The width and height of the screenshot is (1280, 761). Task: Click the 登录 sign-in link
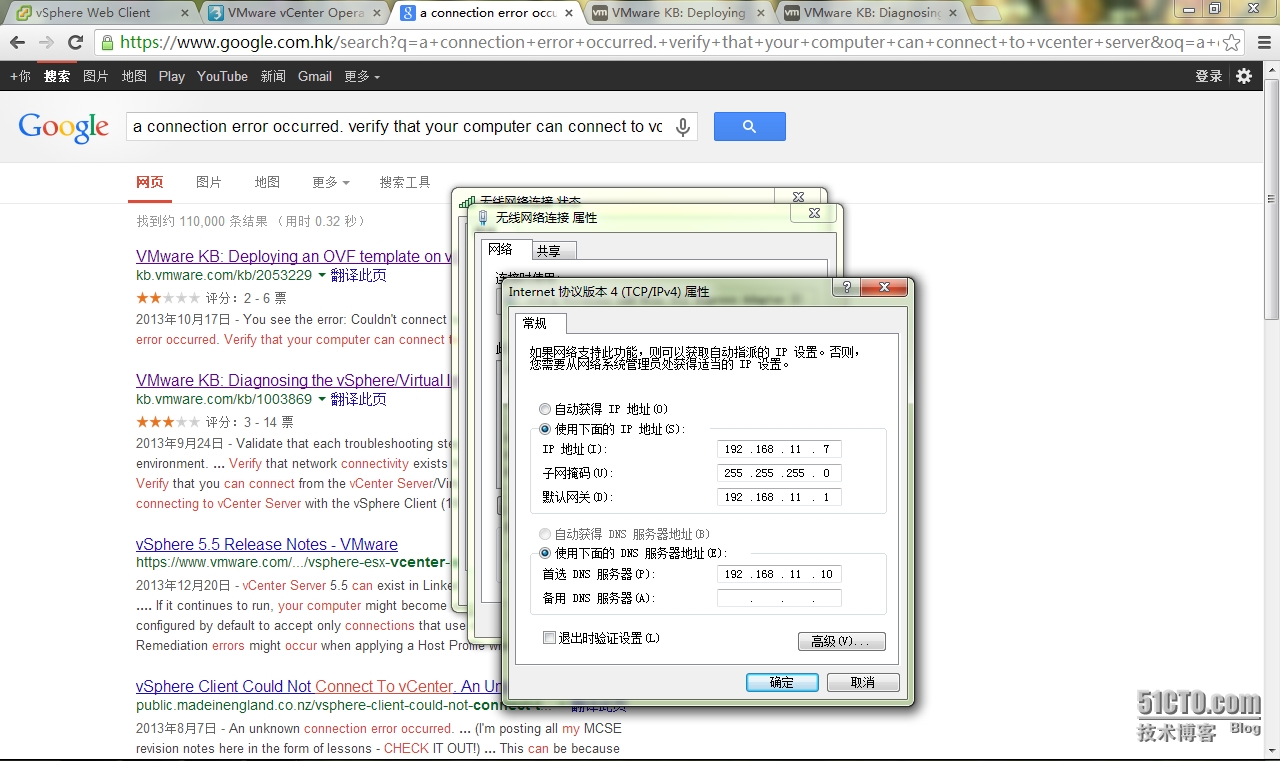tap(1209, 76)
